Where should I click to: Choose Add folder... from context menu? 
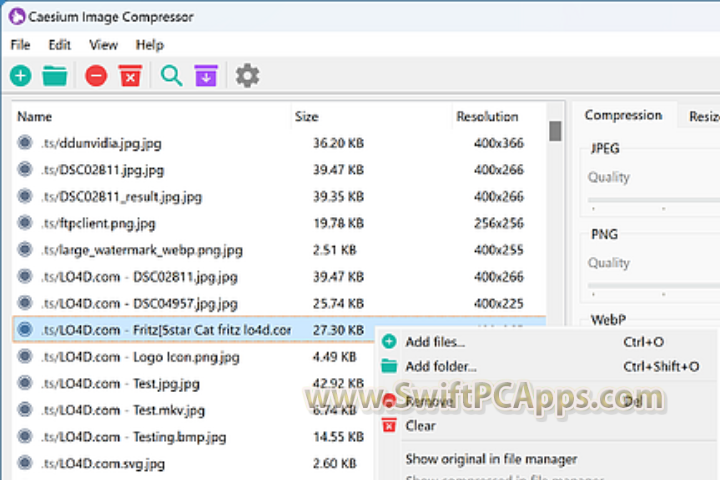click(x=441, y=366)
